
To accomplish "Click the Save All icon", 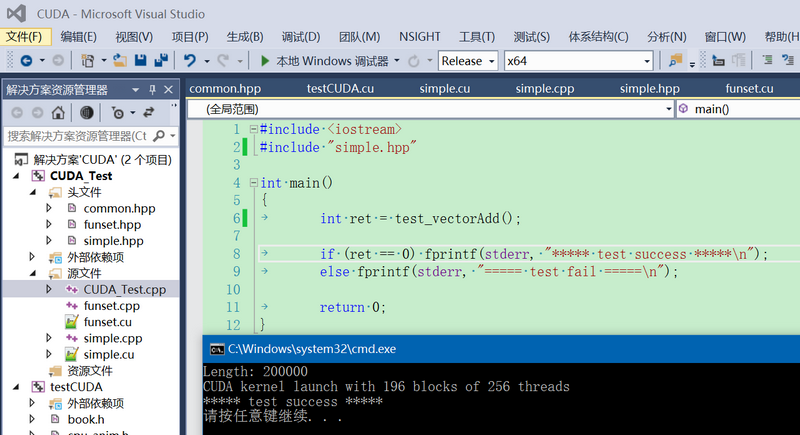I will point(161,61).
